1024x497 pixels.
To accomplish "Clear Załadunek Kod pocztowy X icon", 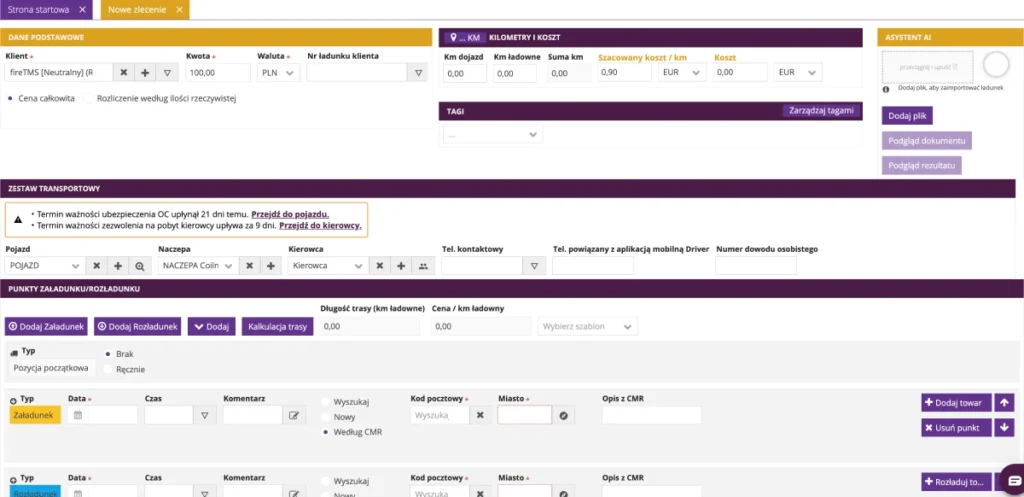I will (480, 415).
